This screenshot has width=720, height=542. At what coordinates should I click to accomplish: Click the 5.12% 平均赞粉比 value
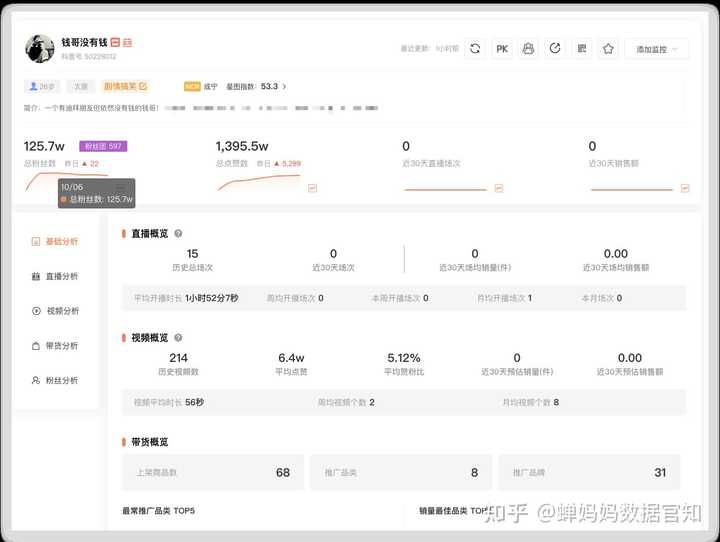(x=404, y=358)
